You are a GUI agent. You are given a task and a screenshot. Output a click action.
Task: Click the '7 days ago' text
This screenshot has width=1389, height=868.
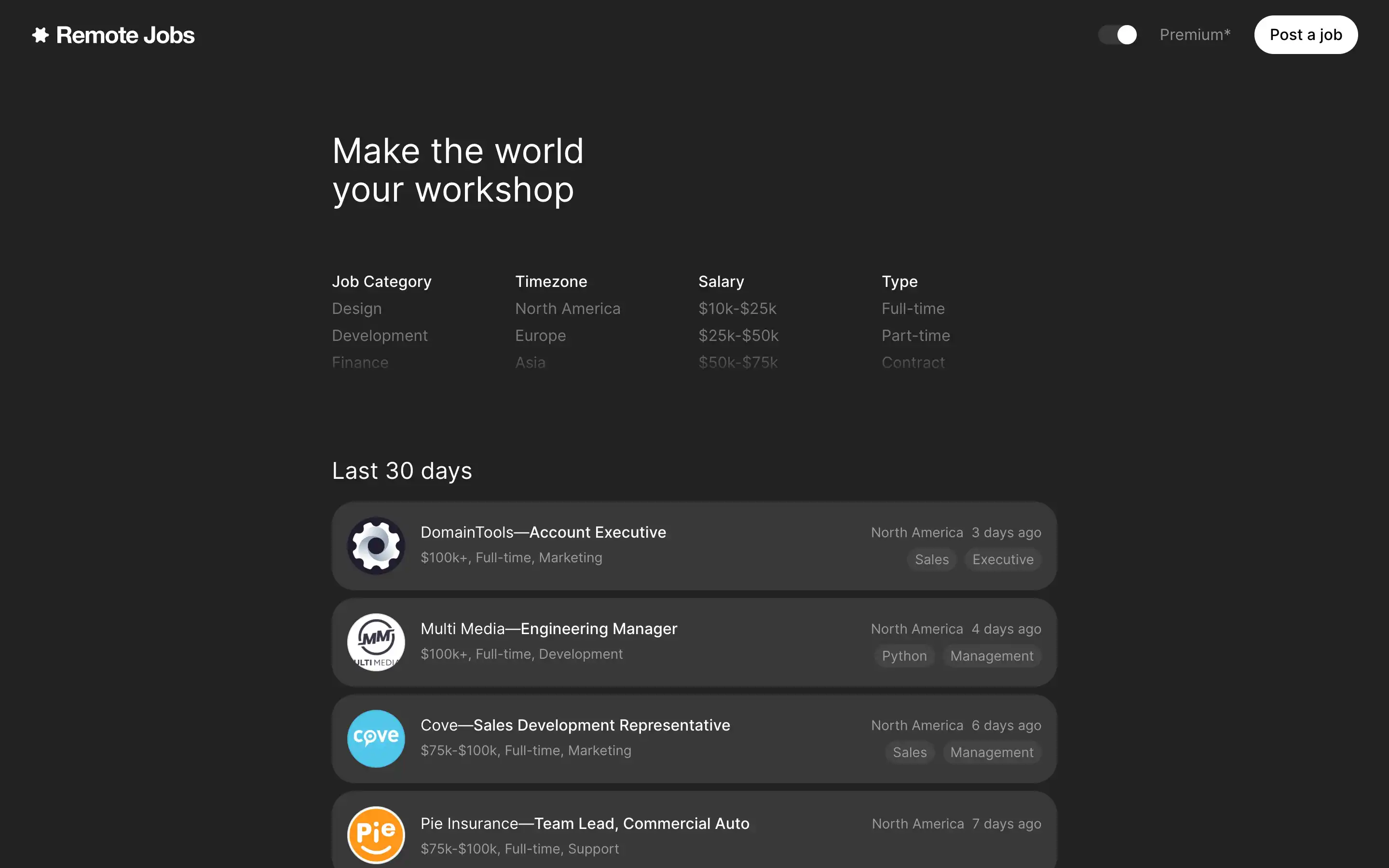[x=1007, y=824]
